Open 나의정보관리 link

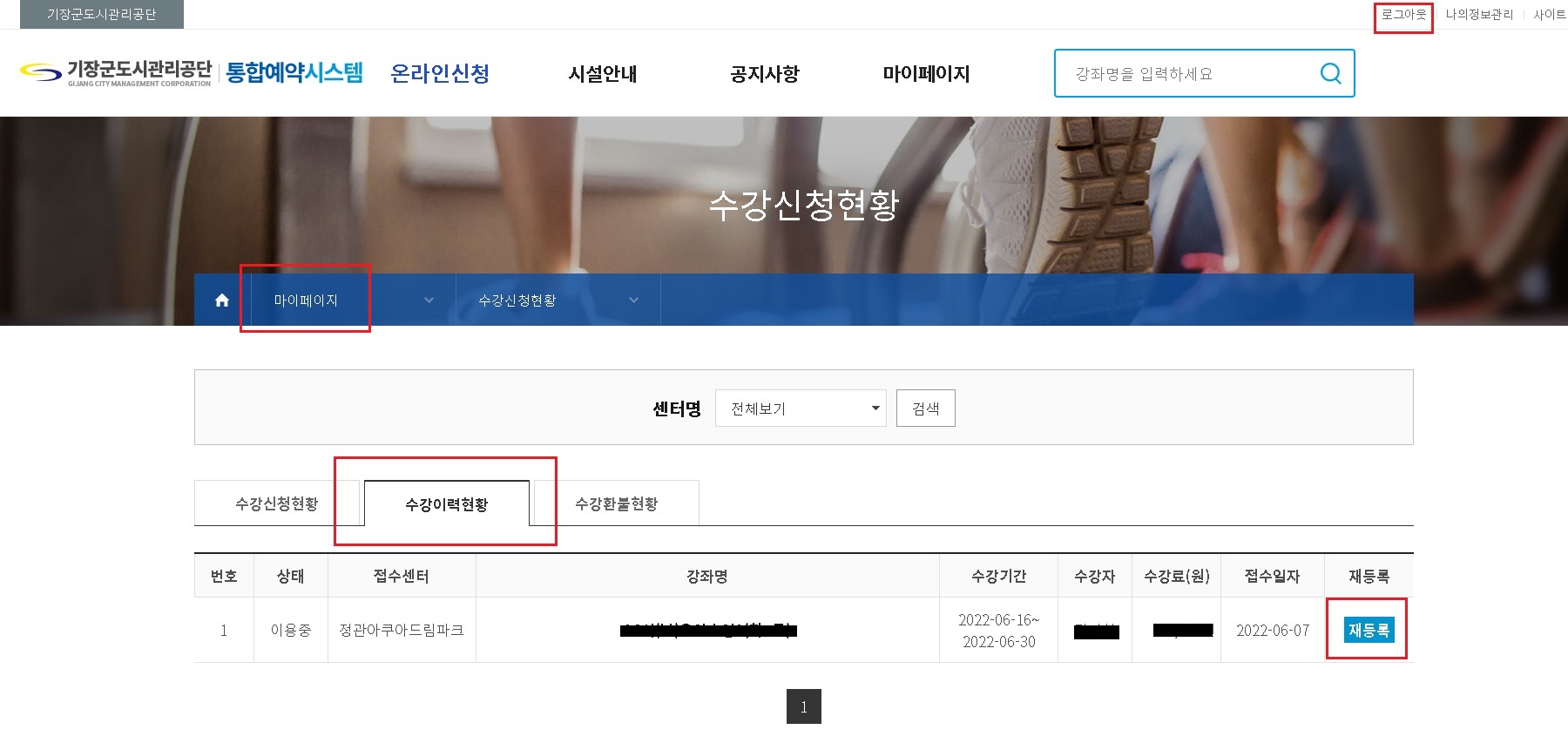(x=1479, y=15)
